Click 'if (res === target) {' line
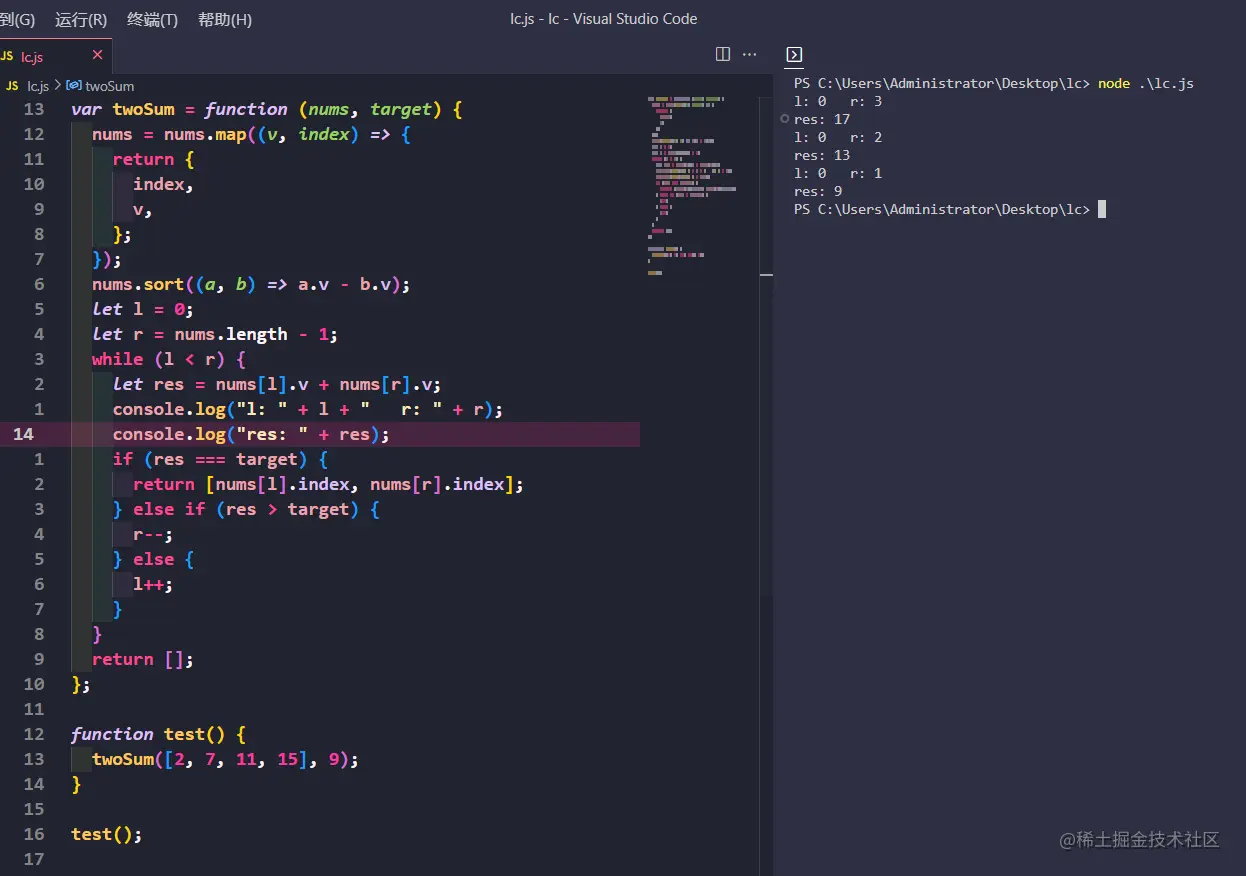Screen dimensions: 1246x876 click(x=220, y=459)
